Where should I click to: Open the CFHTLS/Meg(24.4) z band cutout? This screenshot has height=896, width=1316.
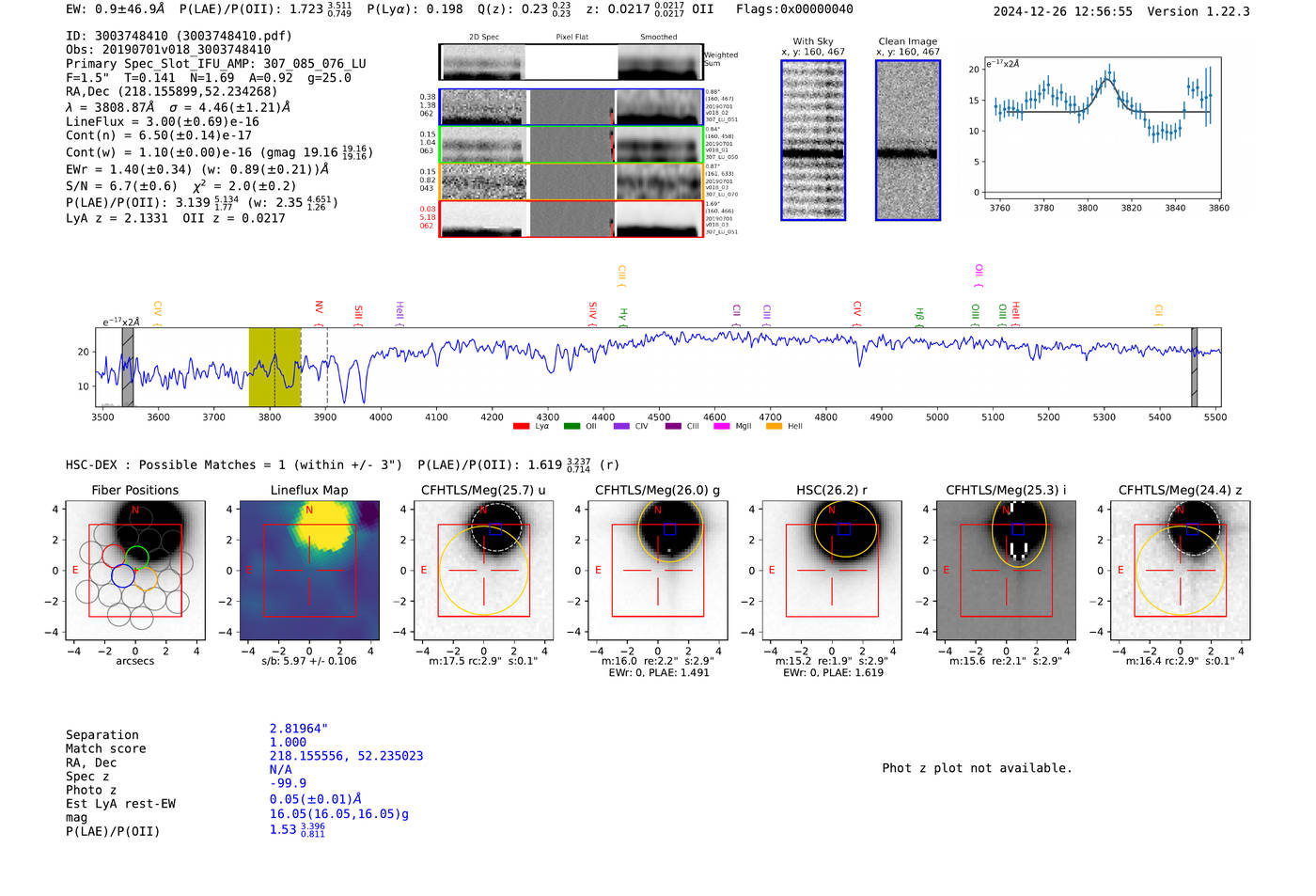coord(1181,570)
